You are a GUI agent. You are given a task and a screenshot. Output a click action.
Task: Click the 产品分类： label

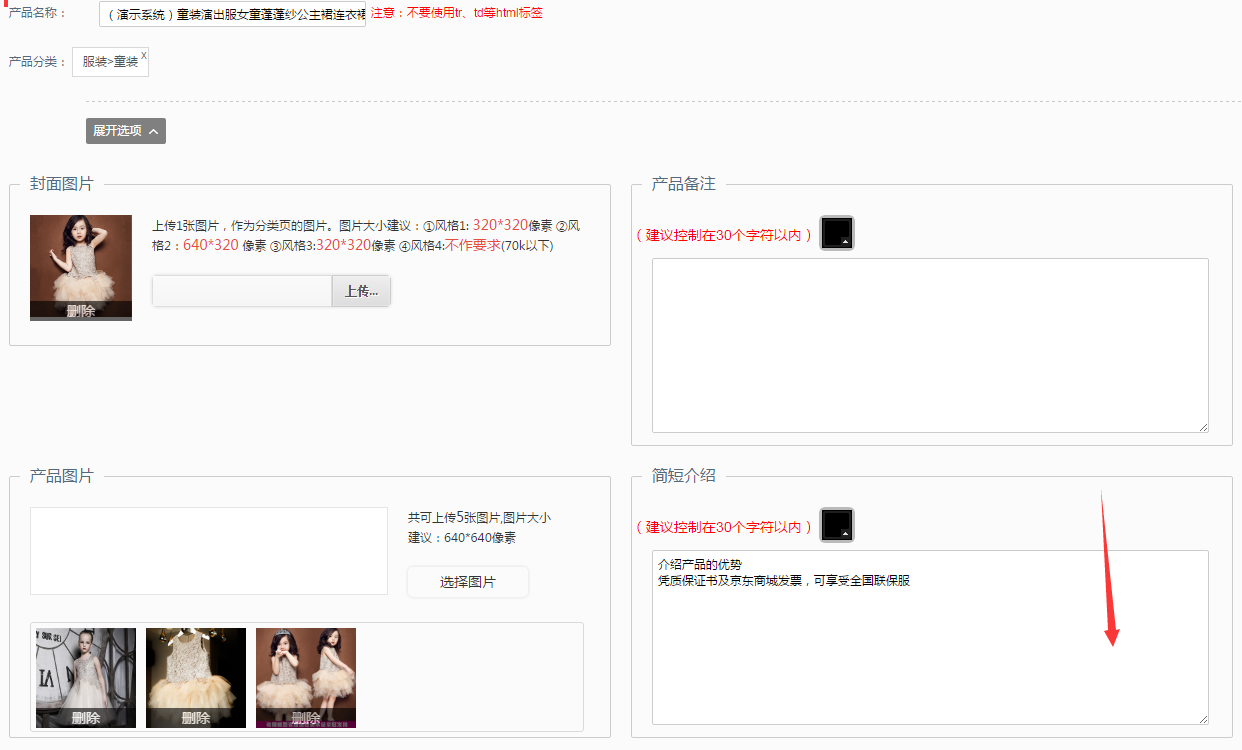[x=37, y=62]
